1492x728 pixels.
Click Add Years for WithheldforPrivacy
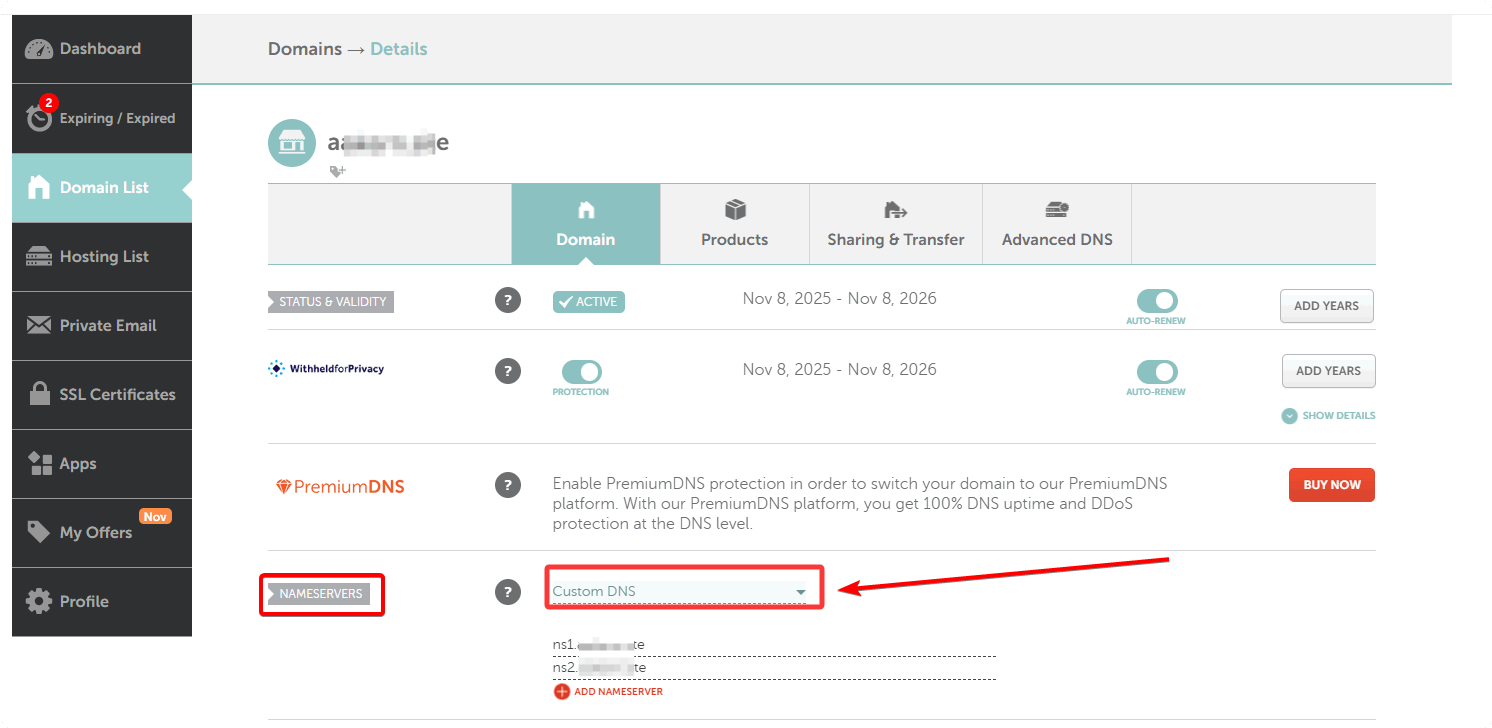(1328, 371)
